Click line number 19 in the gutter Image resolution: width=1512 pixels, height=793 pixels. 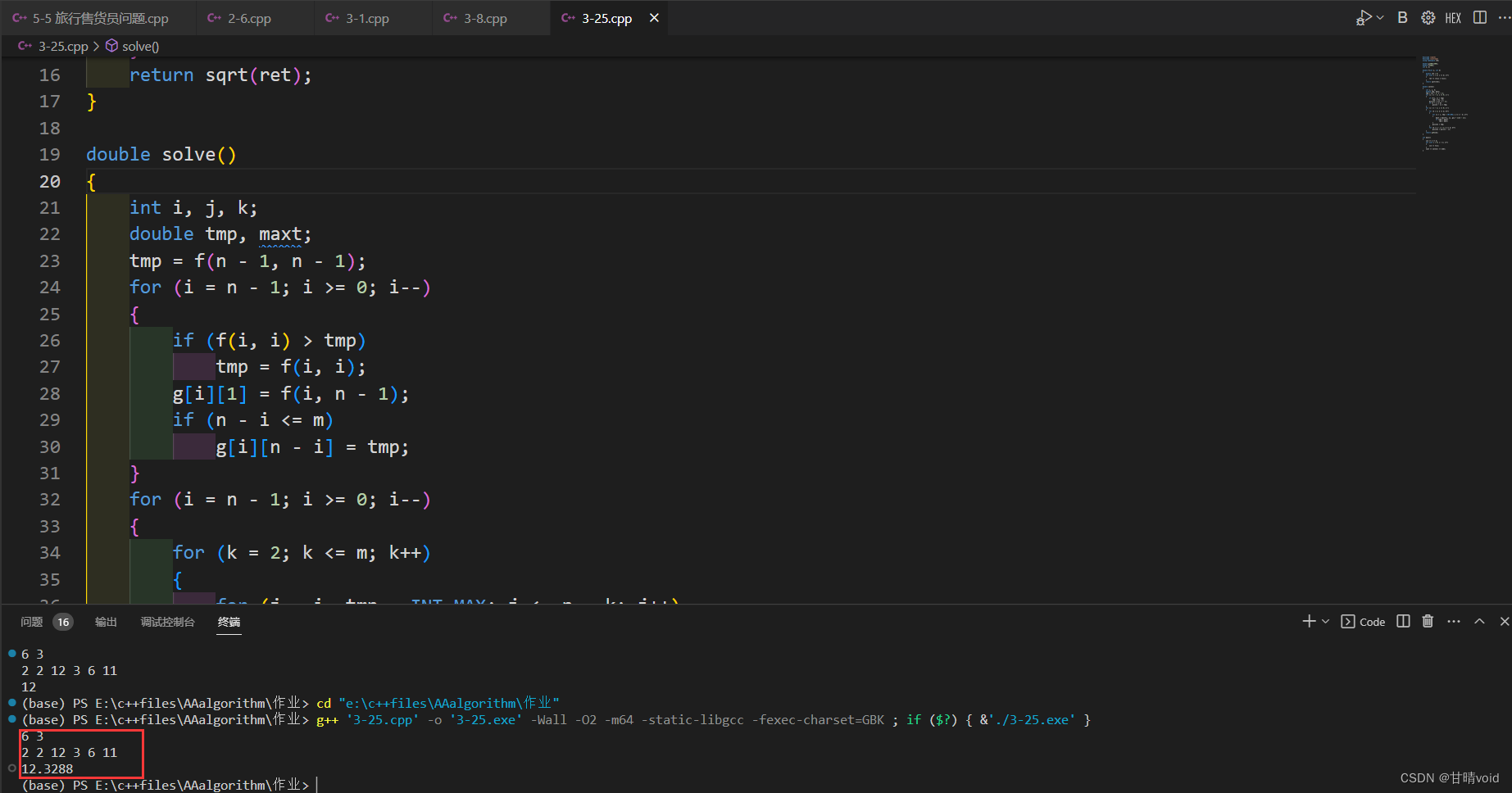pyautogui.click(x=50, y=154)
